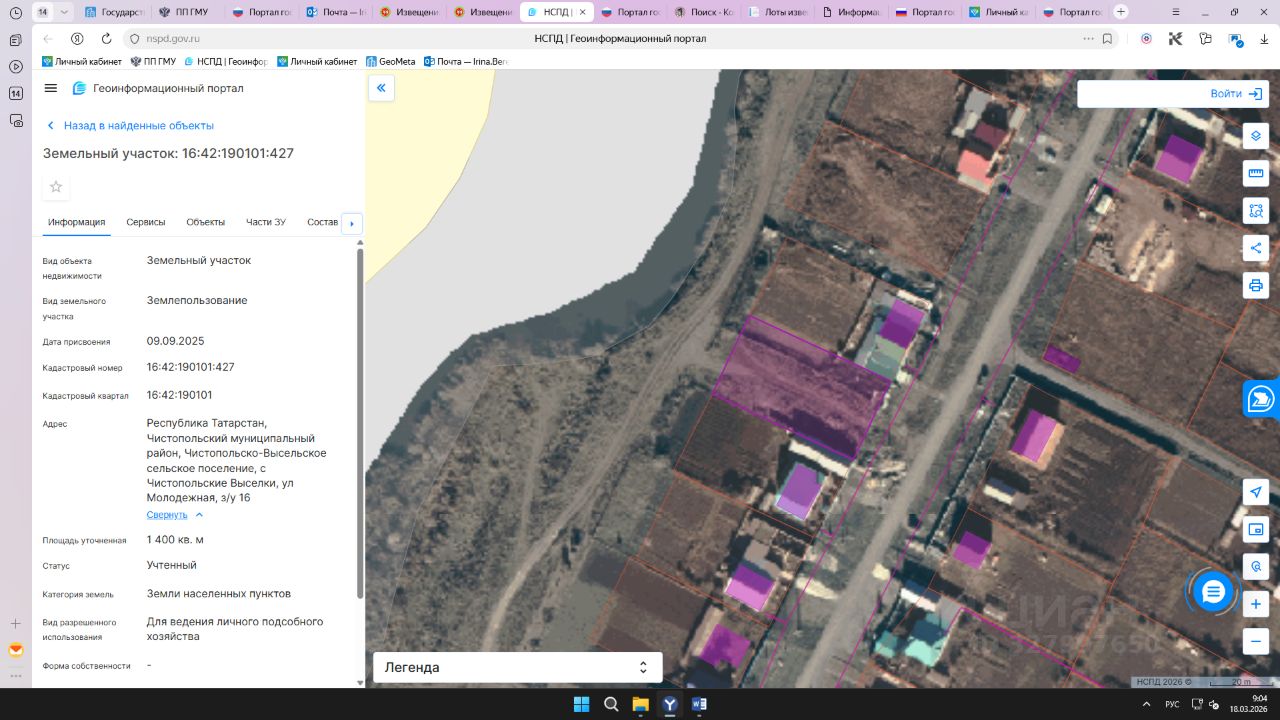
Task: Collapse address with Свернуть link
Action: tap(167, 515)
